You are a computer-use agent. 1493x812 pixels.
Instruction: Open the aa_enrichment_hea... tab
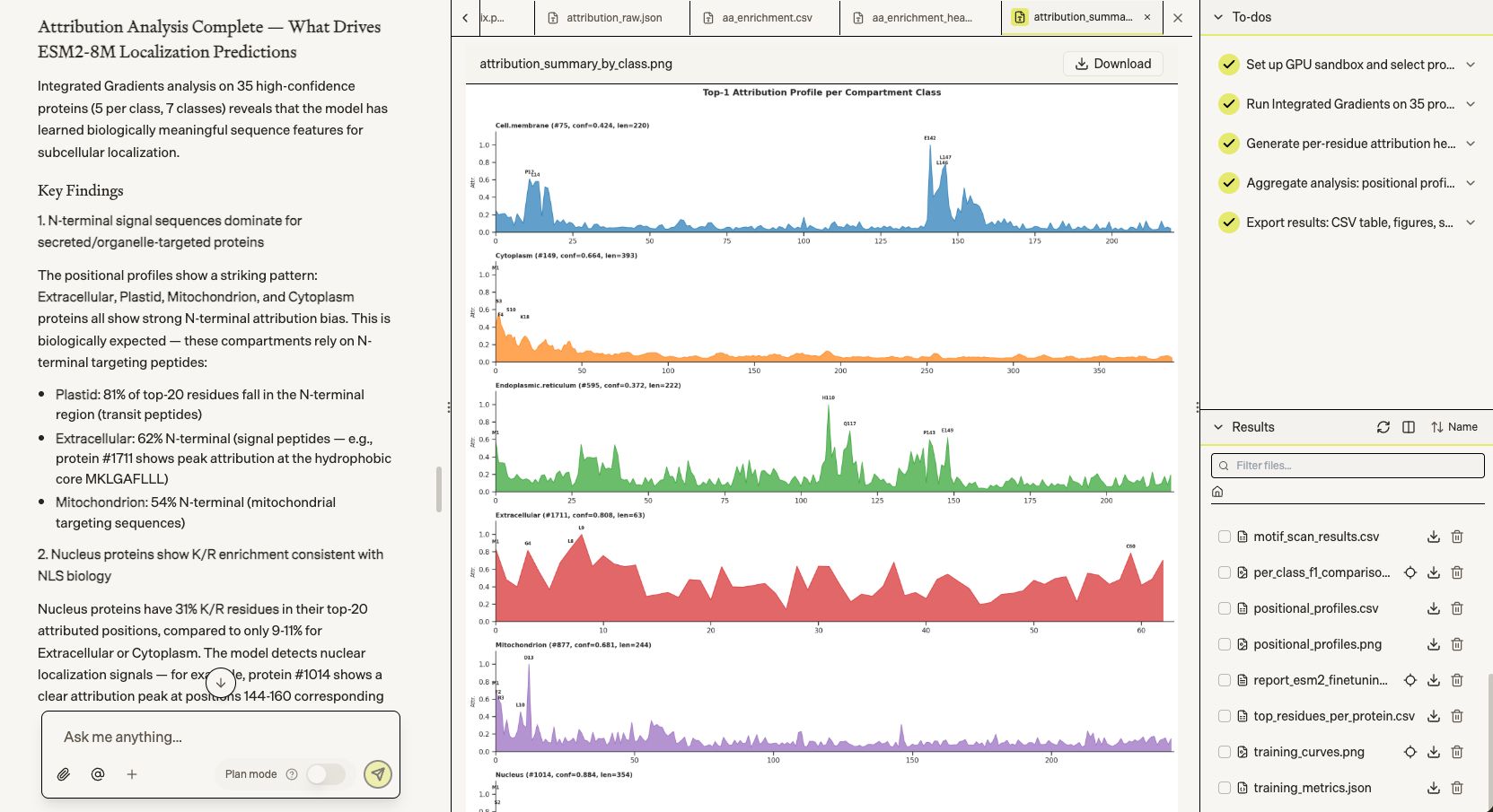920,17
